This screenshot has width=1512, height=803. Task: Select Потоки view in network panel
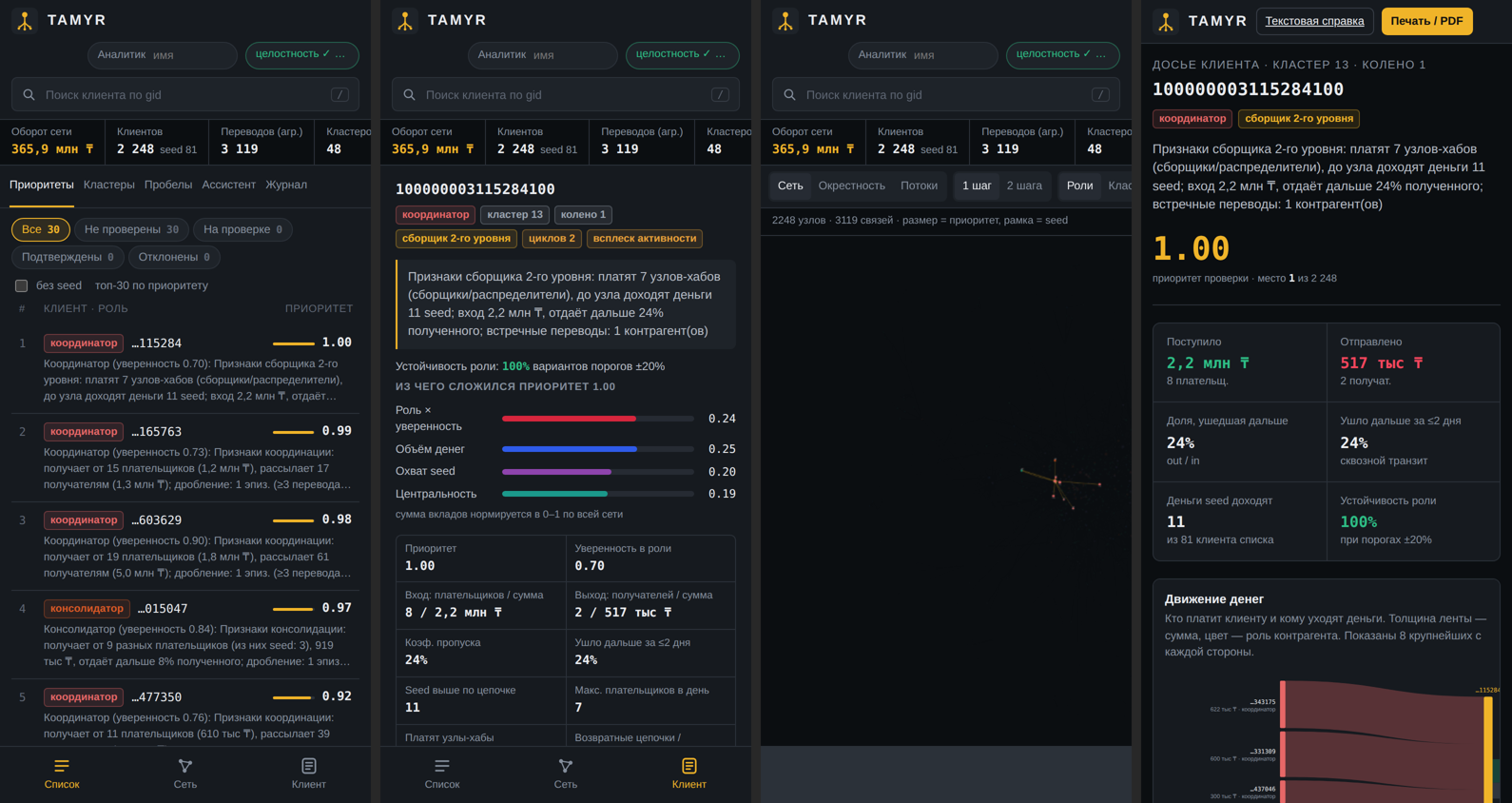[x=919, y=186]
